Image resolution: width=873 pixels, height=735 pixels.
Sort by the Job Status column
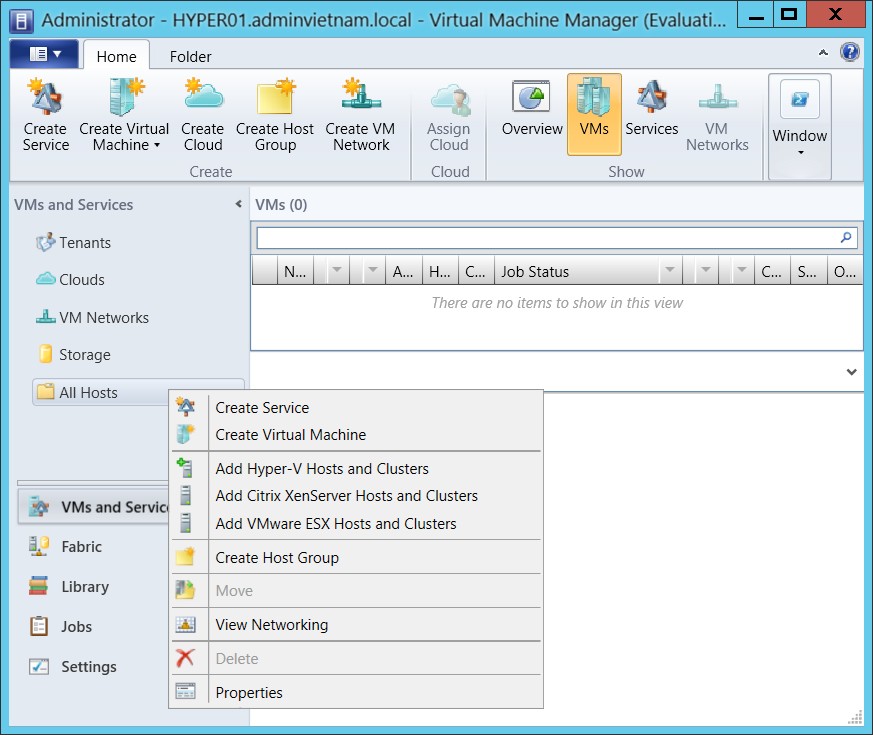576,272
